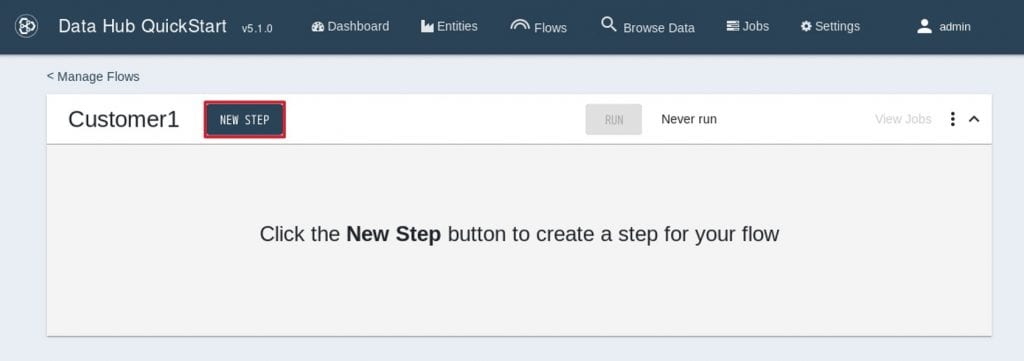1024x361 pixels.
Task: Open the Jobs page
Action: pyautogui.click(x=748, y=27)
